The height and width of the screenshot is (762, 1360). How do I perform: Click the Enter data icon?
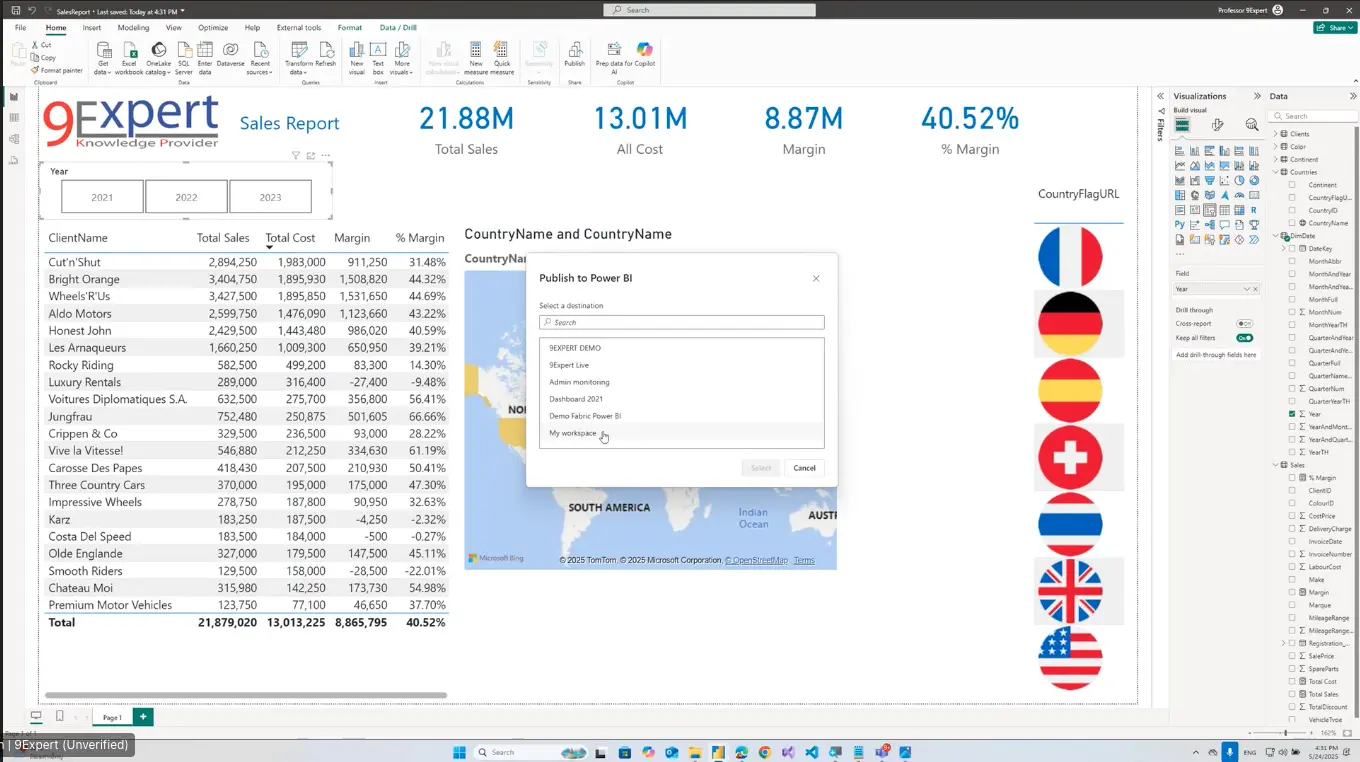(x=205, y=50)
